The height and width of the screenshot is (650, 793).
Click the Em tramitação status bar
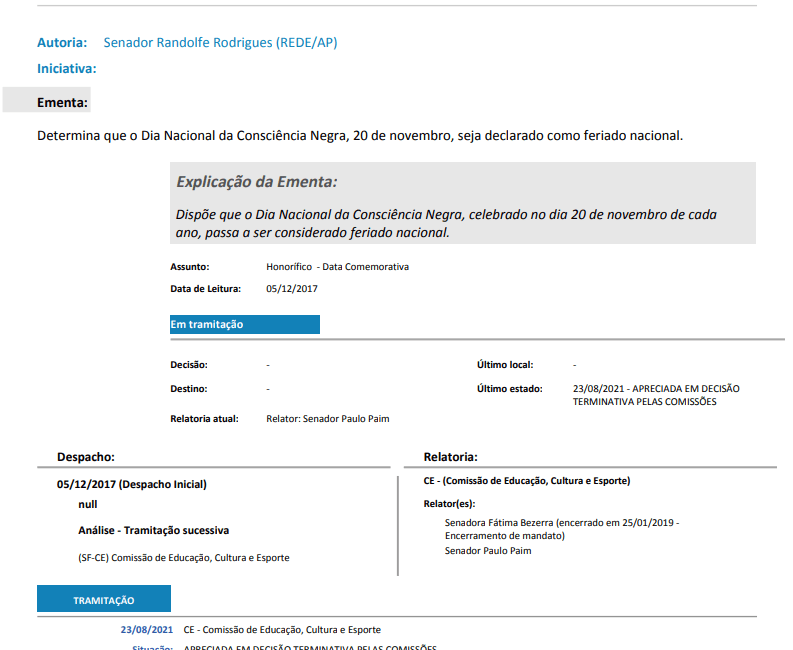[x=244, y=324]
